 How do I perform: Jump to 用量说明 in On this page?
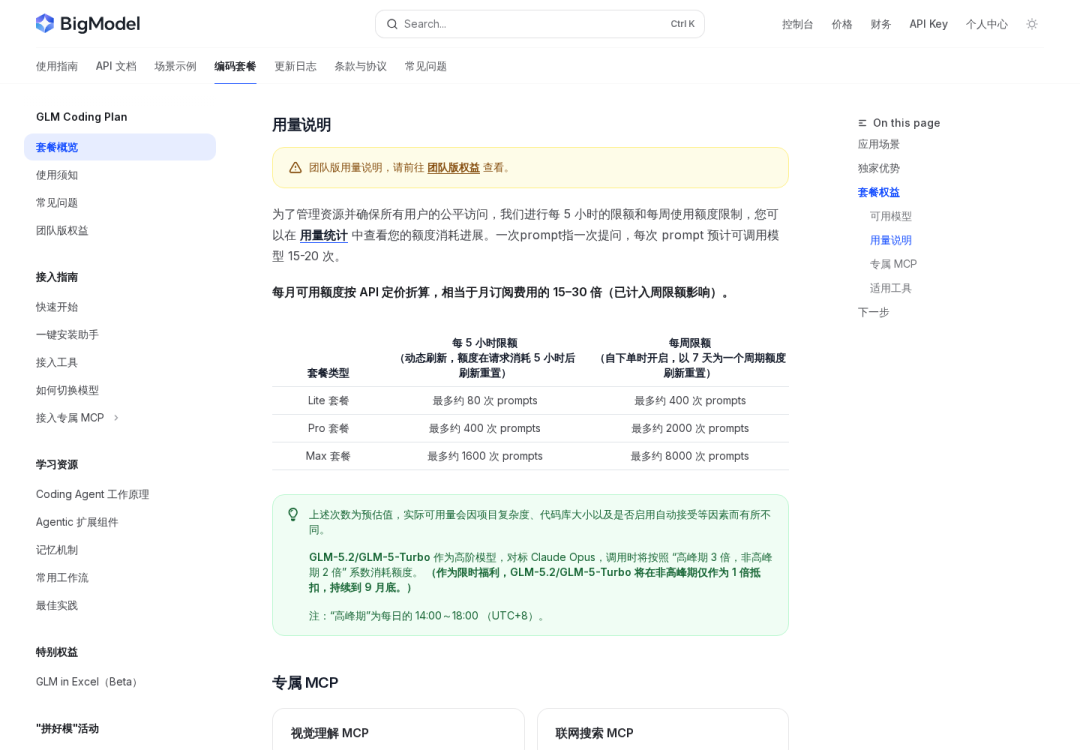[890, 240]
